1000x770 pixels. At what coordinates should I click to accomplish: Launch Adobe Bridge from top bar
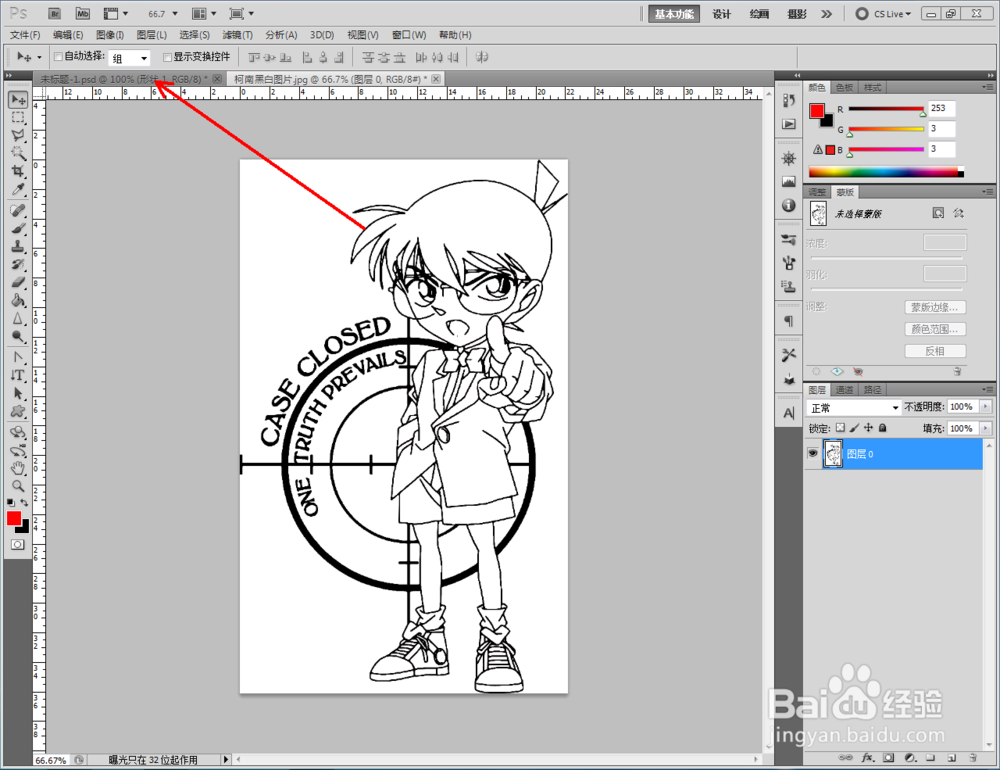55,13
